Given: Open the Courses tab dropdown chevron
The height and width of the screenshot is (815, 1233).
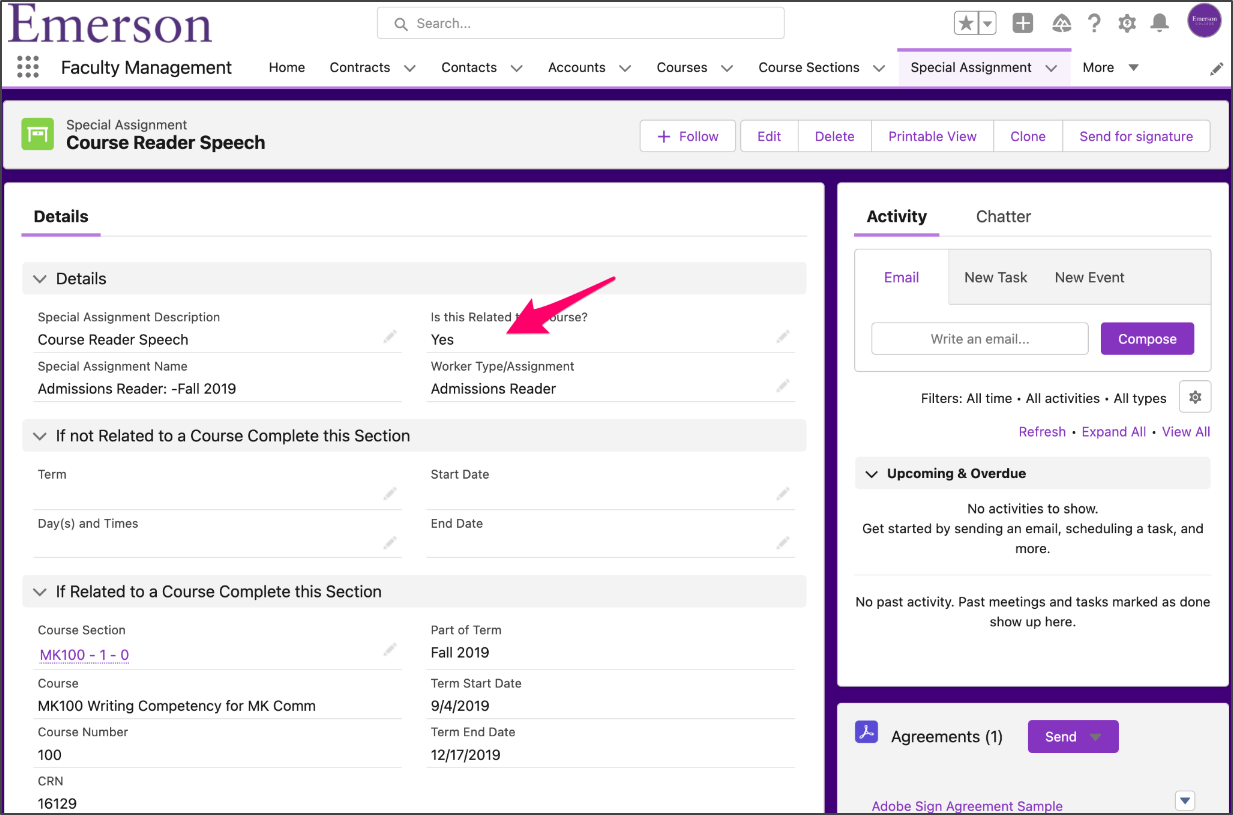Looking at the screenshot, I should click(x=727, y=68).
